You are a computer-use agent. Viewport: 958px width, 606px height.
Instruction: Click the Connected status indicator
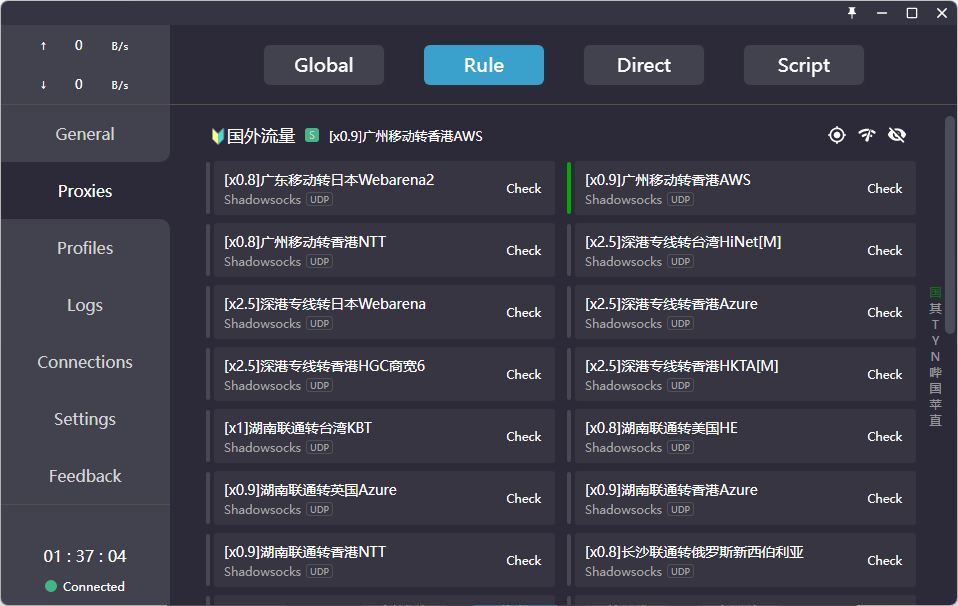coord(85,586)
